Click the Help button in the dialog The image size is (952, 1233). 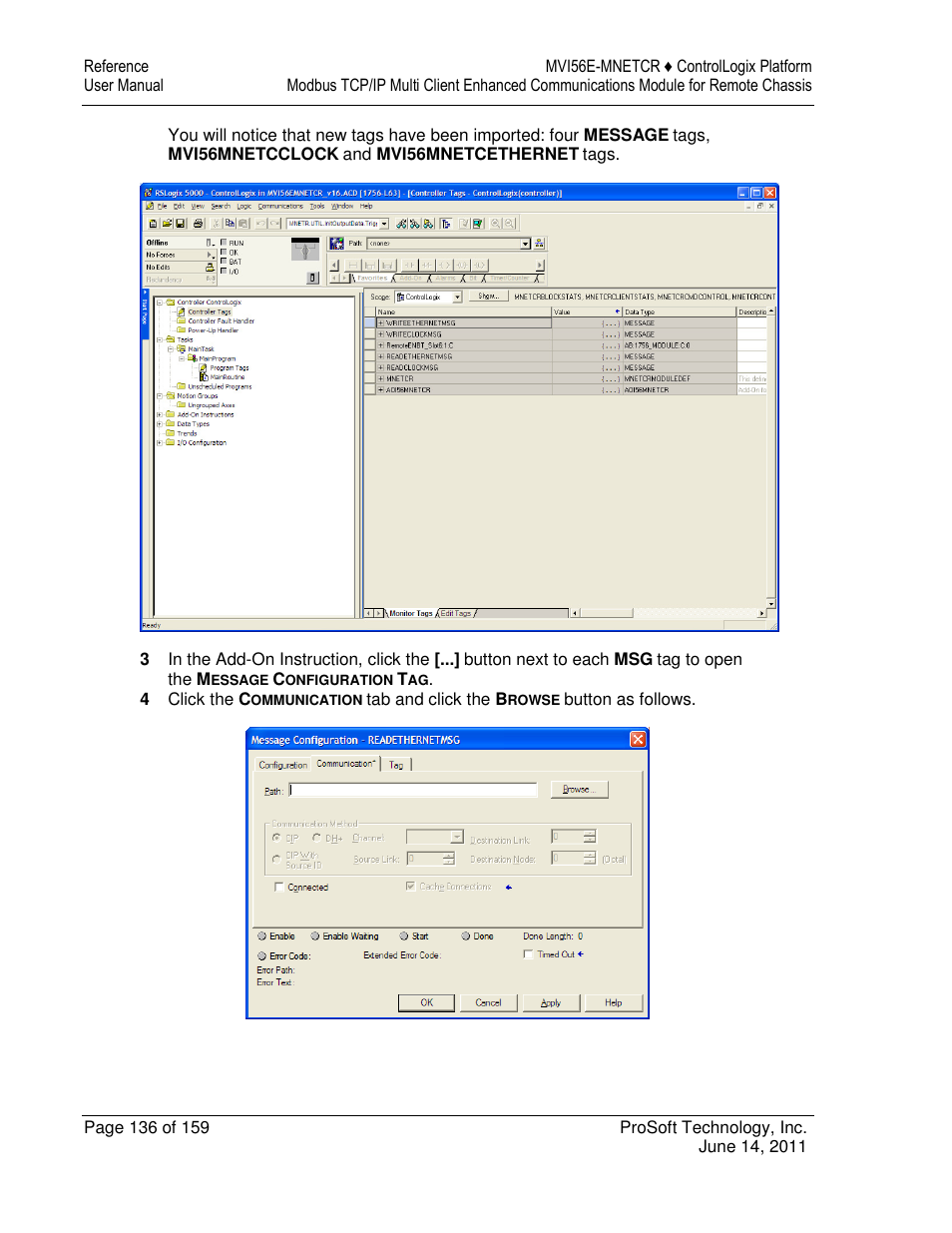(x=613, y=1002)
